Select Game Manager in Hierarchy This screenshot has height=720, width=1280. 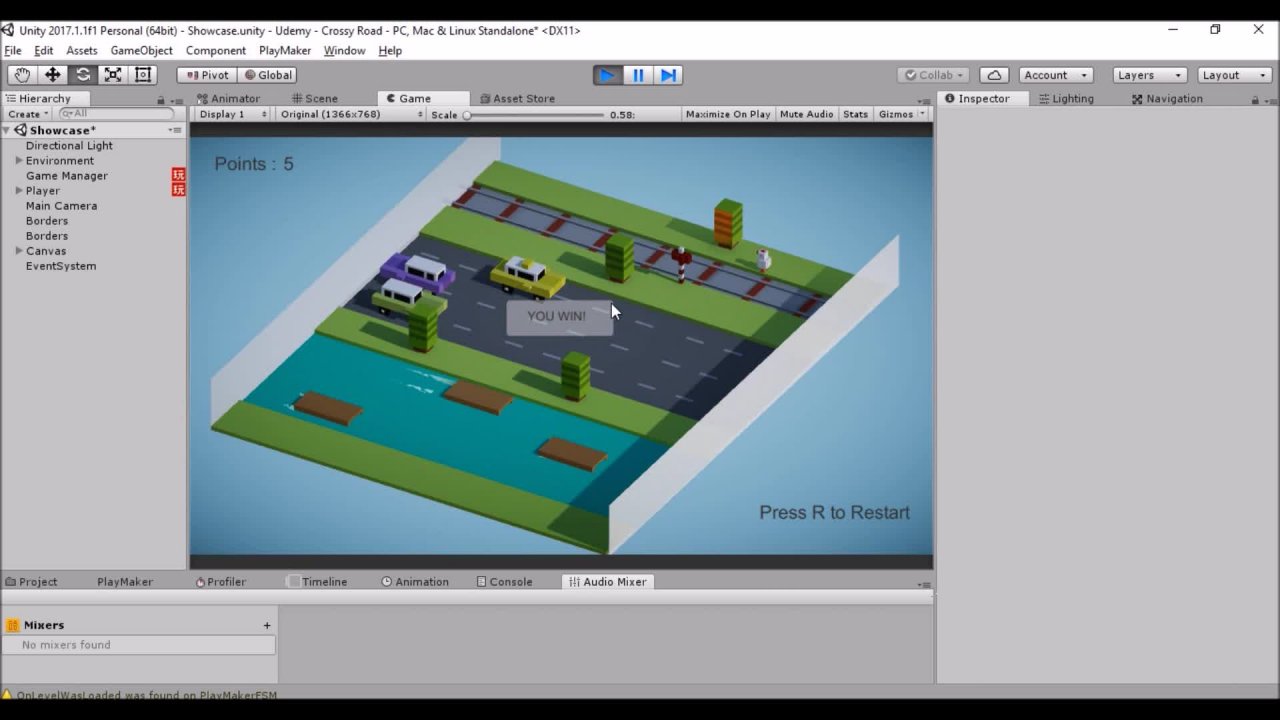(67, 175)
